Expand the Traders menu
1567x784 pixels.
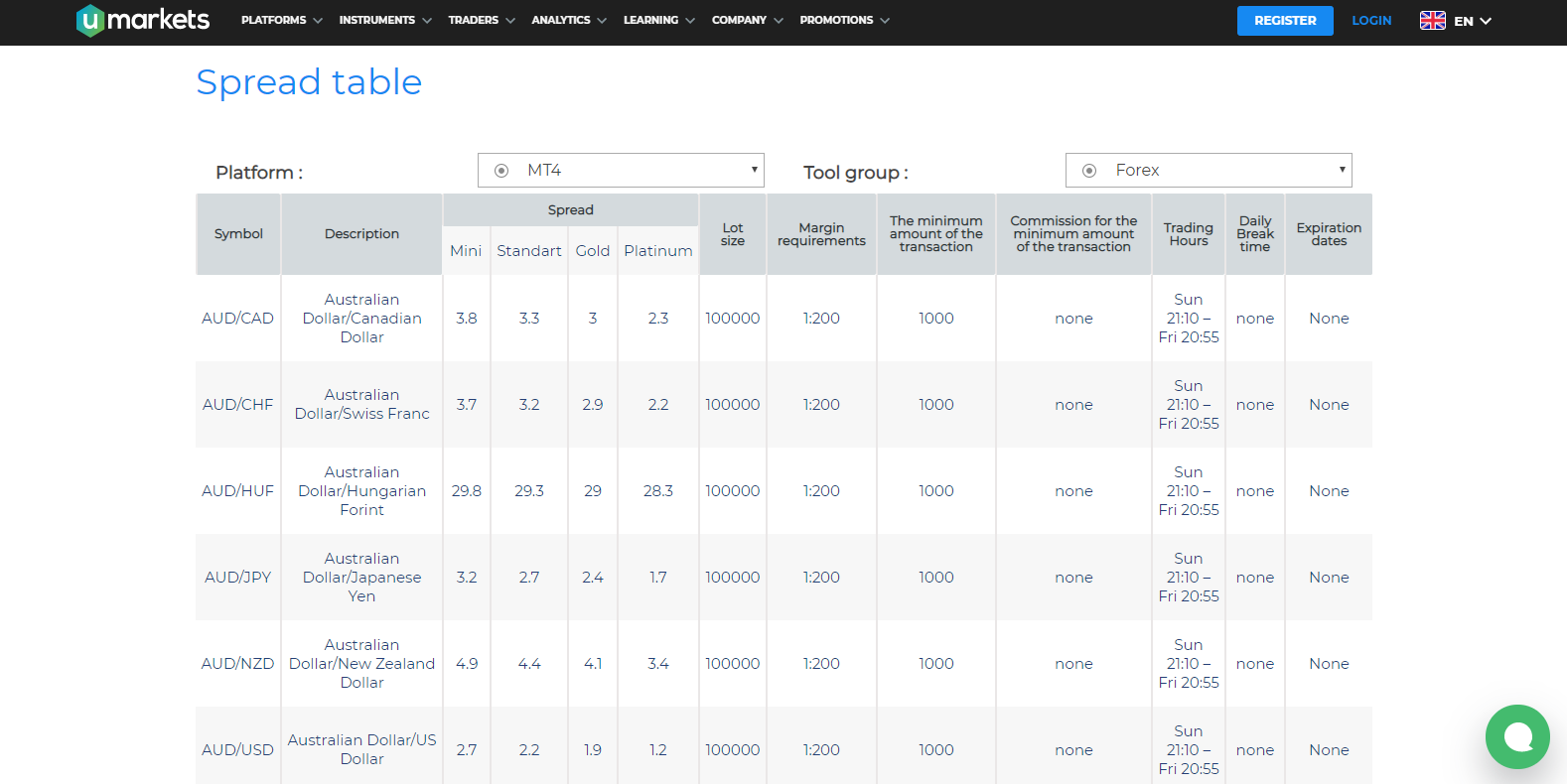pos(481,20)
